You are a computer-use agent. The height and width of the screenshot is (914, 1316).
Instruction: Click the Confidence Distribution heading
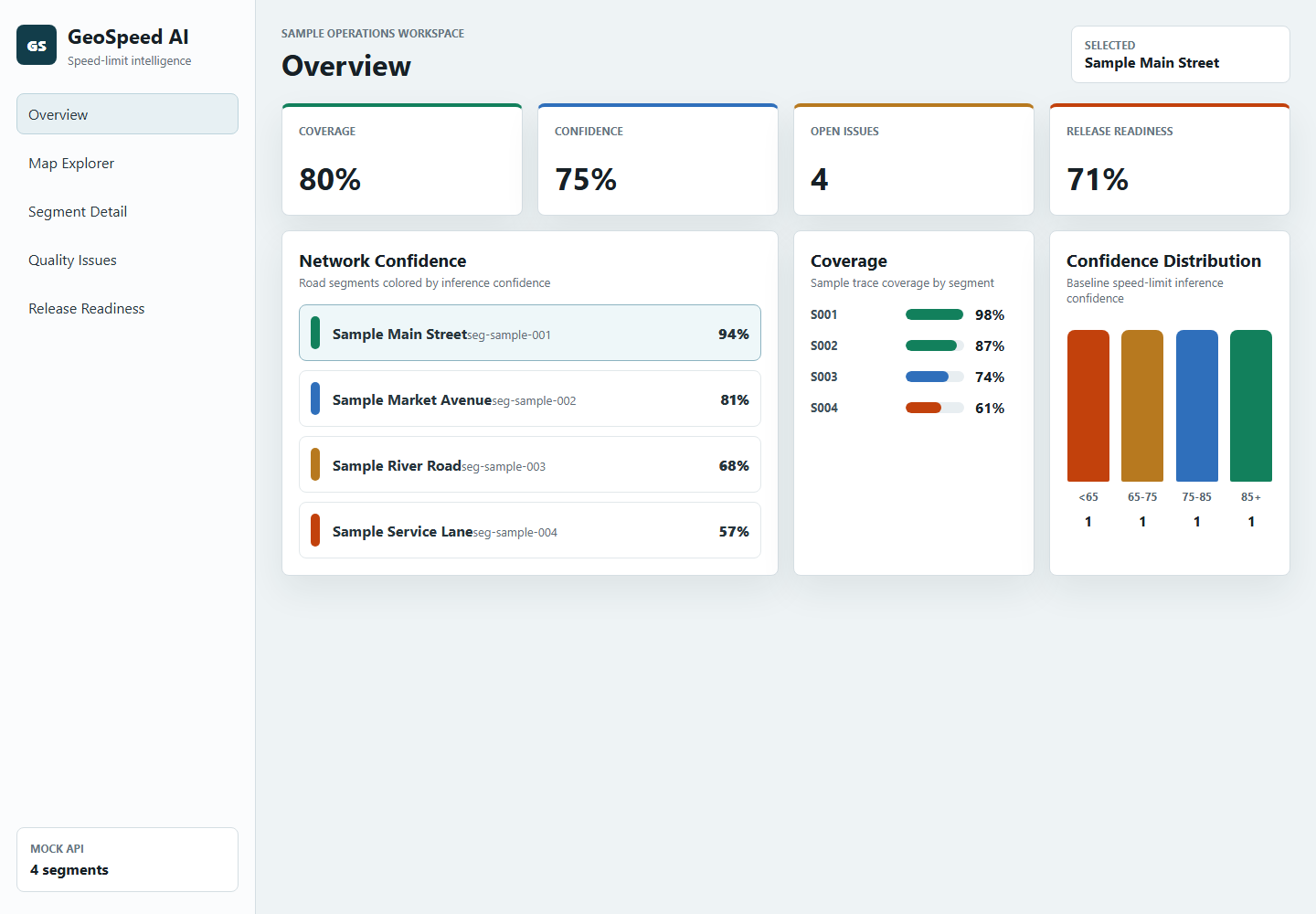(1163, 260)
